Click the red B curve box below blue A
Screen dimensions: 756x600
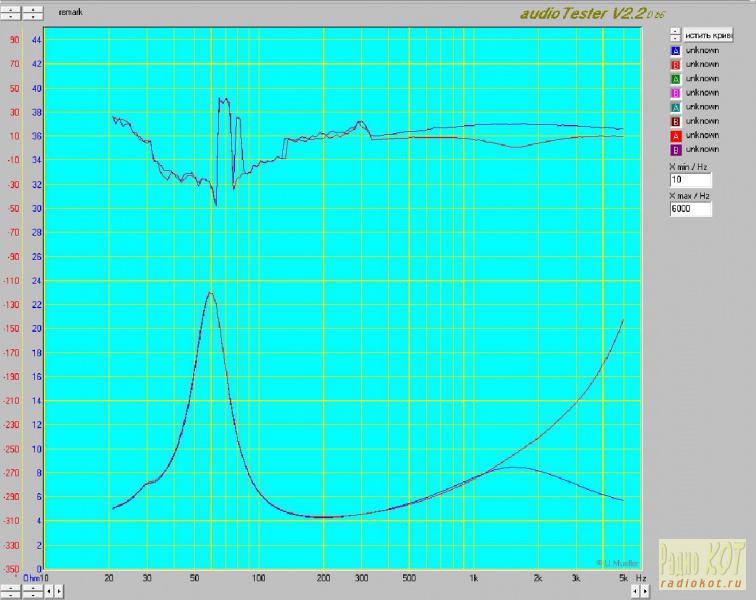click(x=676, y=64)
